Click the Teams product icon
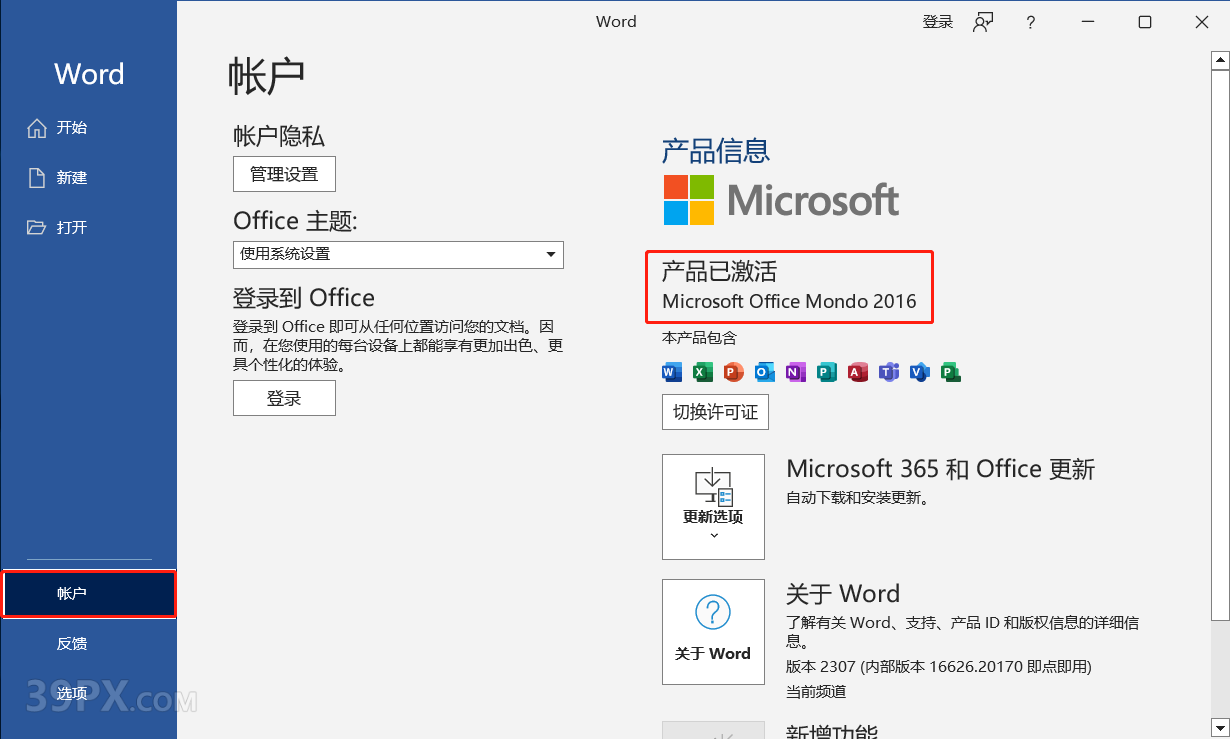 coord(888,372)
